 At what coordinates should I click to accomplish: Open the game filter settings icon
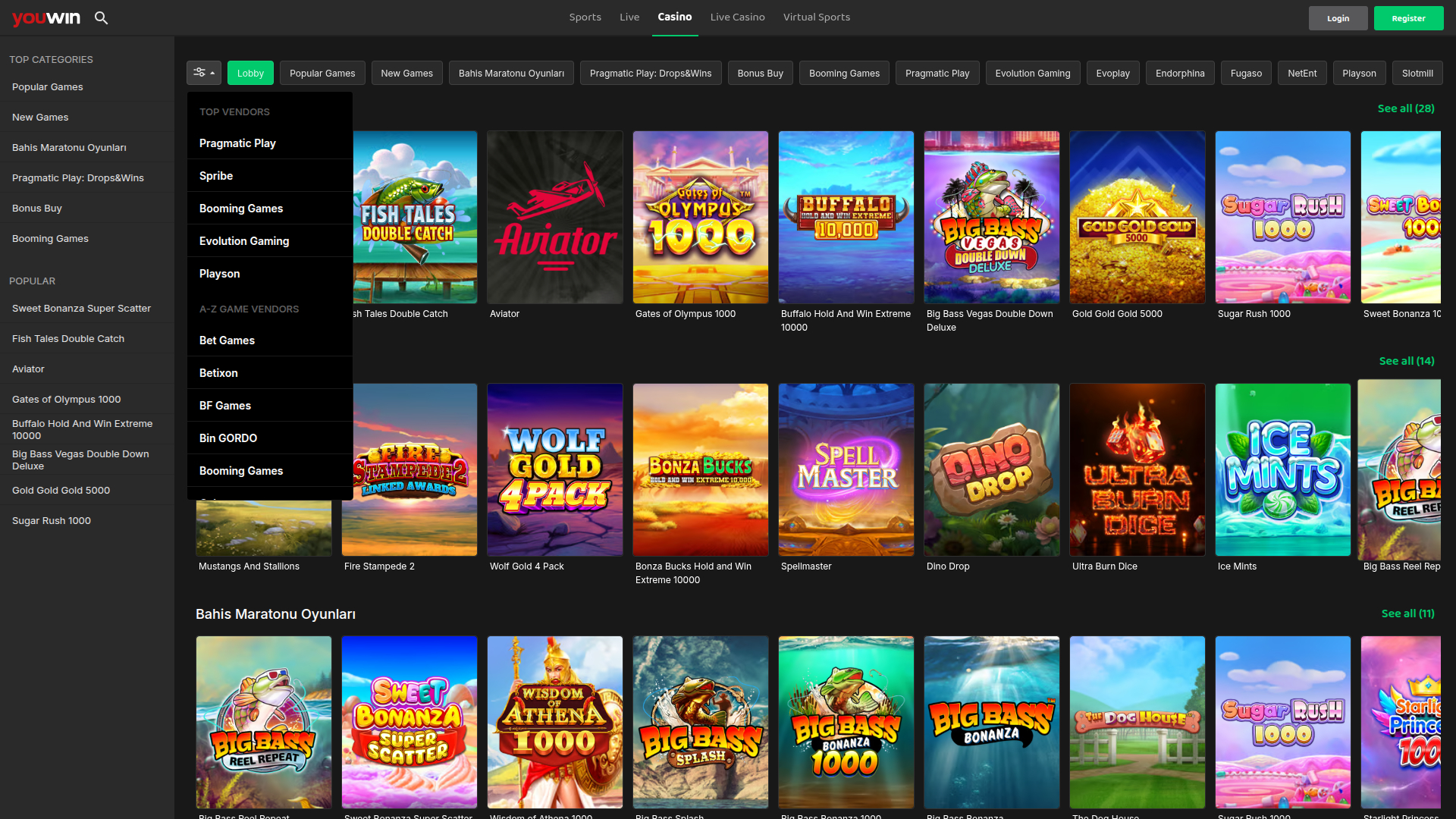[199, 72]
